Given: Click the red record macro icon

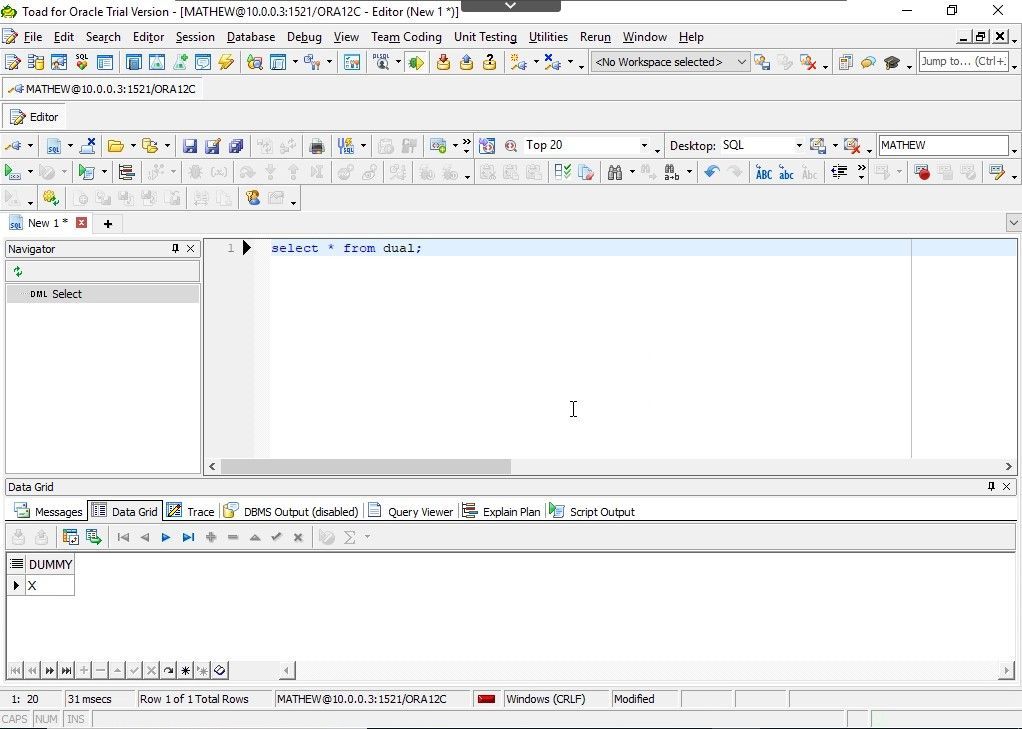Looking at the screenshot, I should coord(922,172).
